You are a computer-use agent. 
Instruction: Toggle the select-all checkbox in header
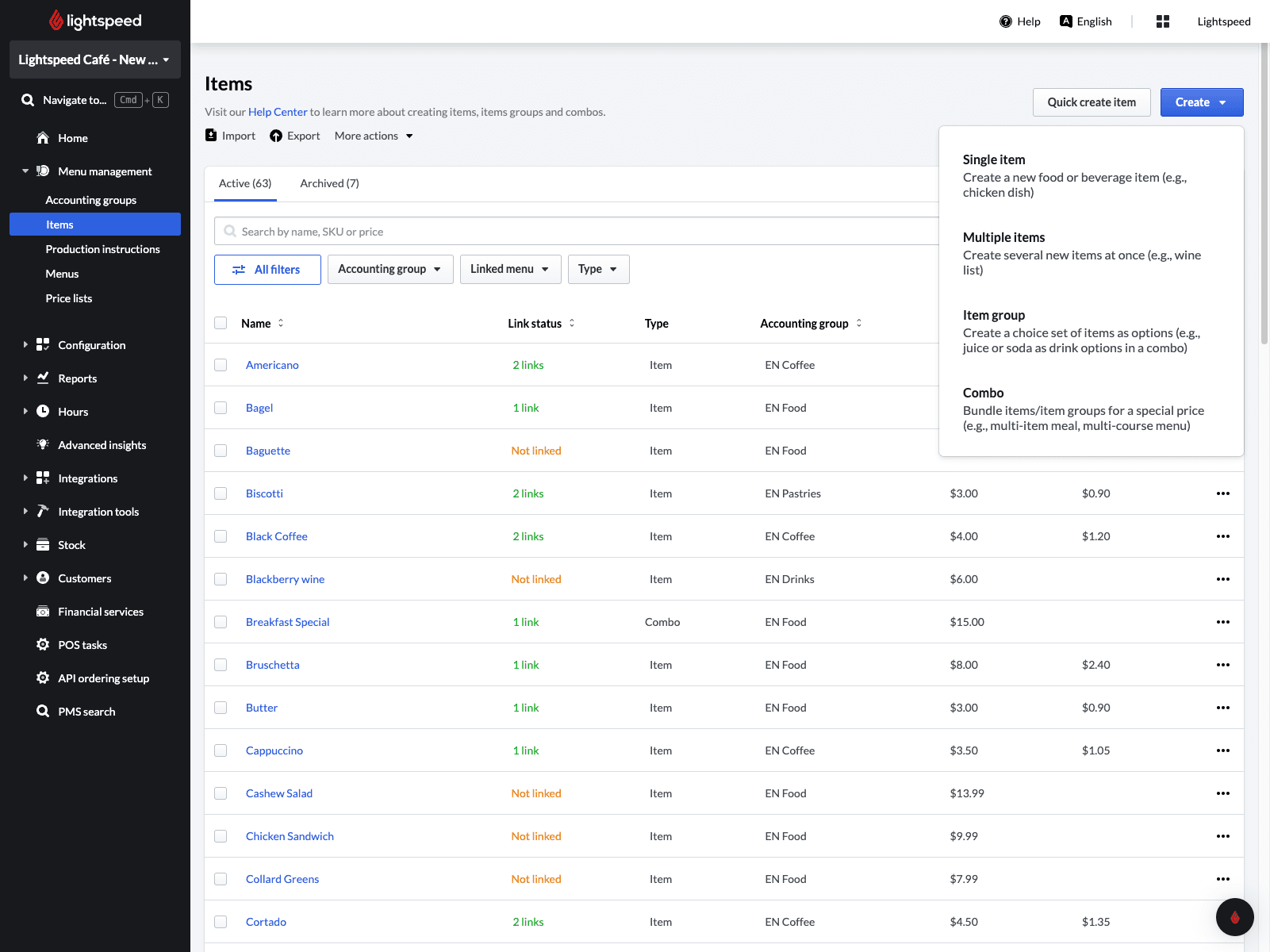[x=221, y=323]
